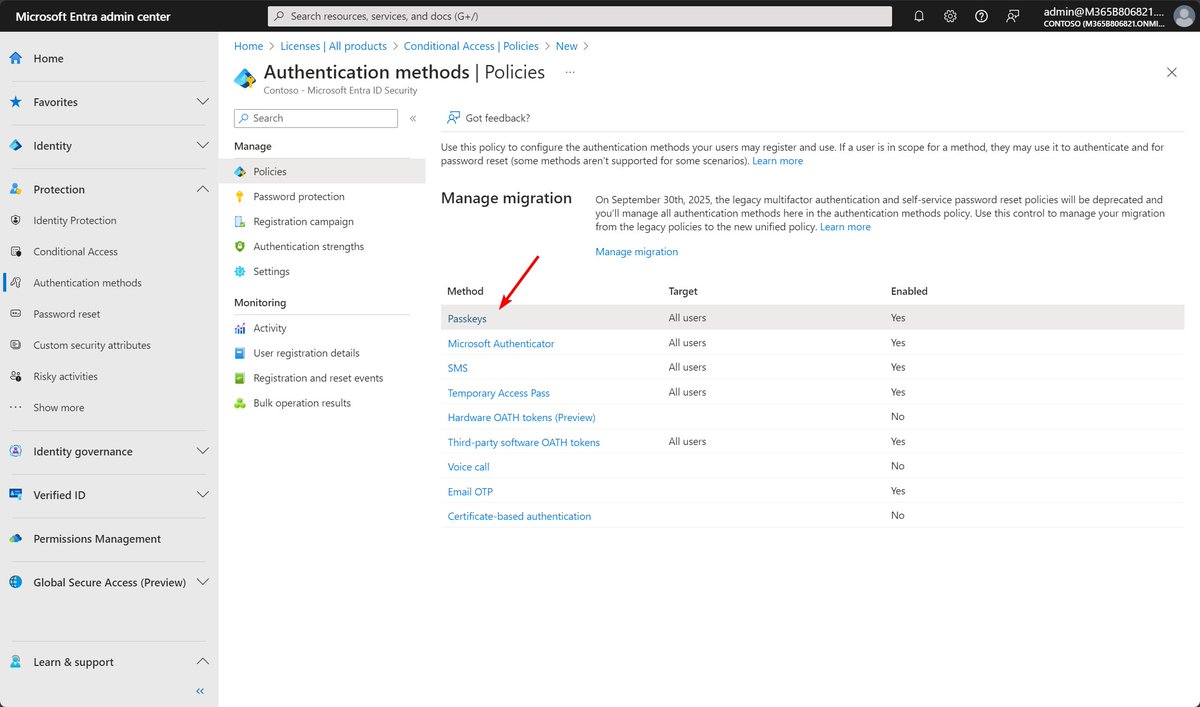The height and width of the screenshot is (707, 1200).
Task: Click the Conditional Access icon
Action: pos(15,251)
